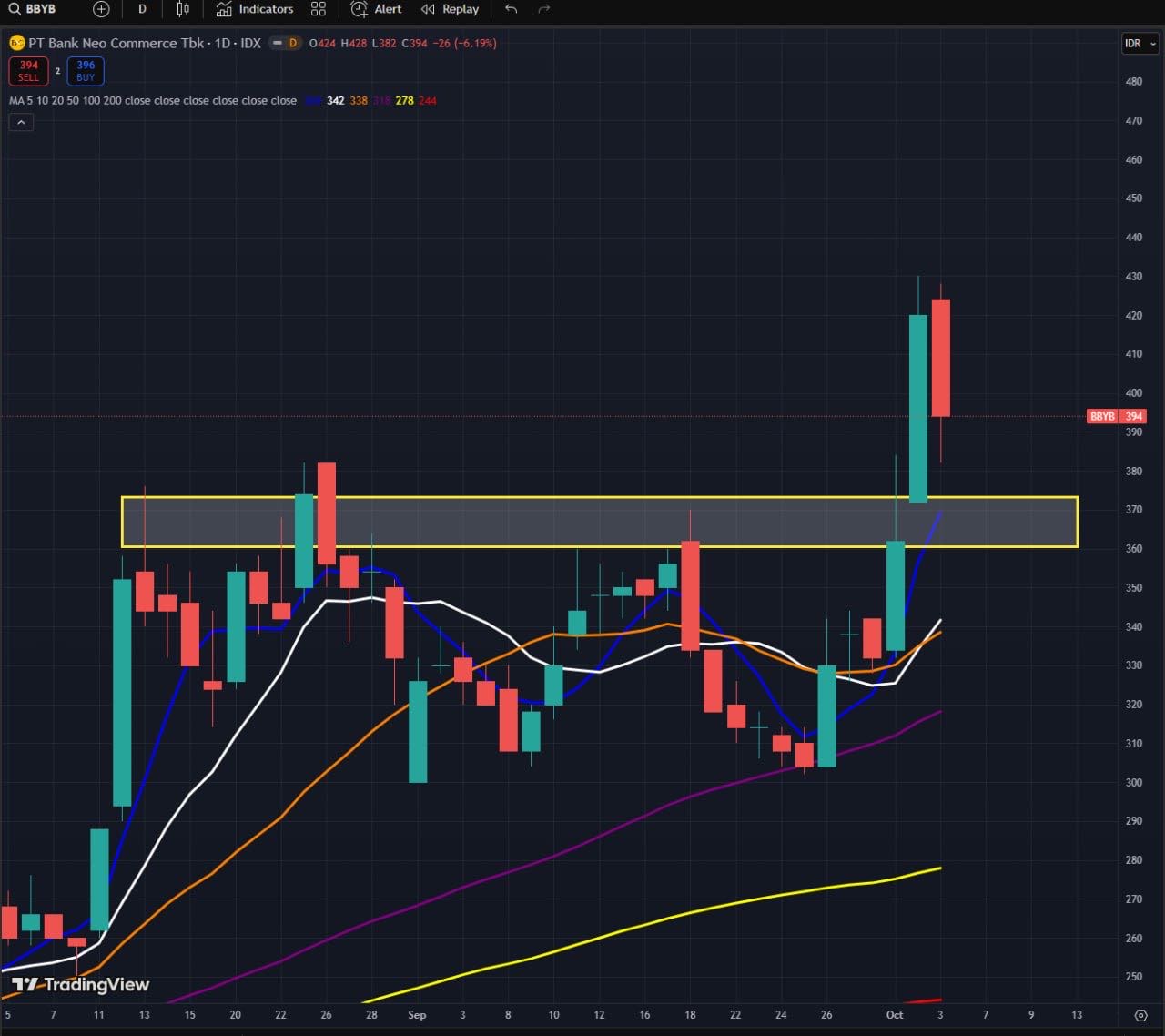The height and width of the screenshot is (1036, 1165).
Task: Collapse the indicator legend with the chevron
Action: pos(21,122)
